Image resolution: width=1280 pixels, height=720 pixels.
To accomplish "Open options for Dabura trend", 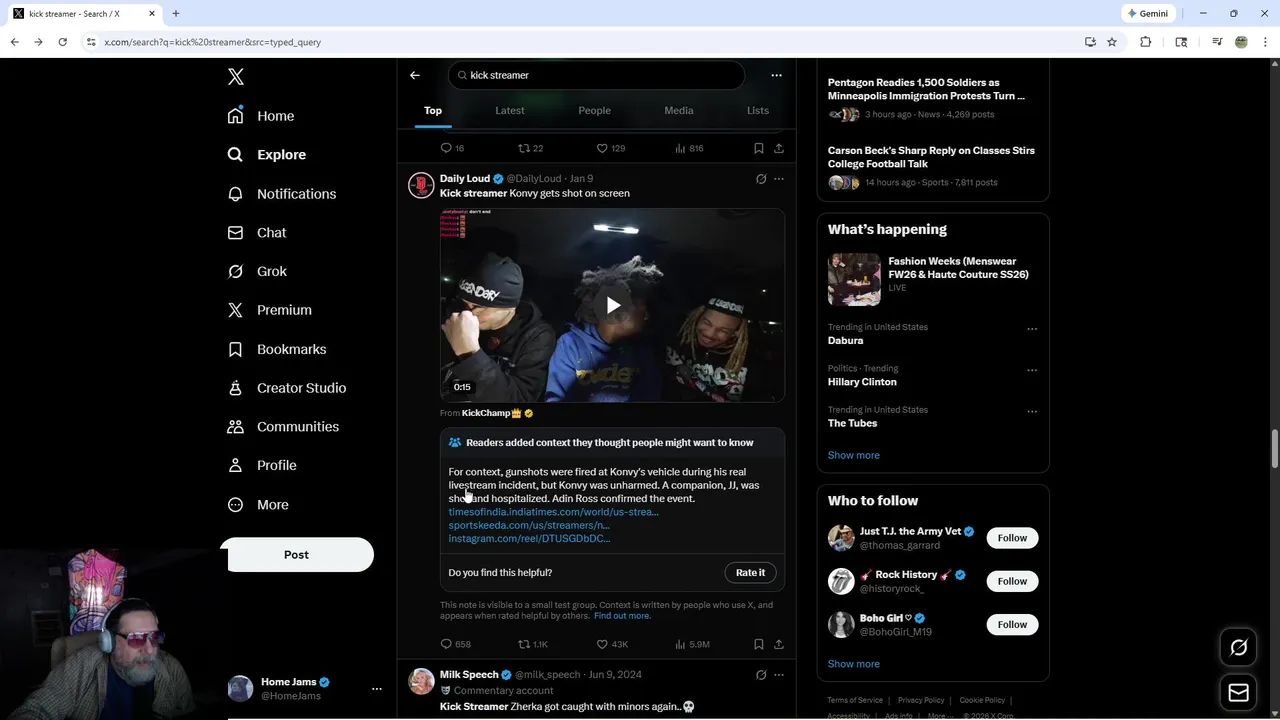I will click(1032, 329).
